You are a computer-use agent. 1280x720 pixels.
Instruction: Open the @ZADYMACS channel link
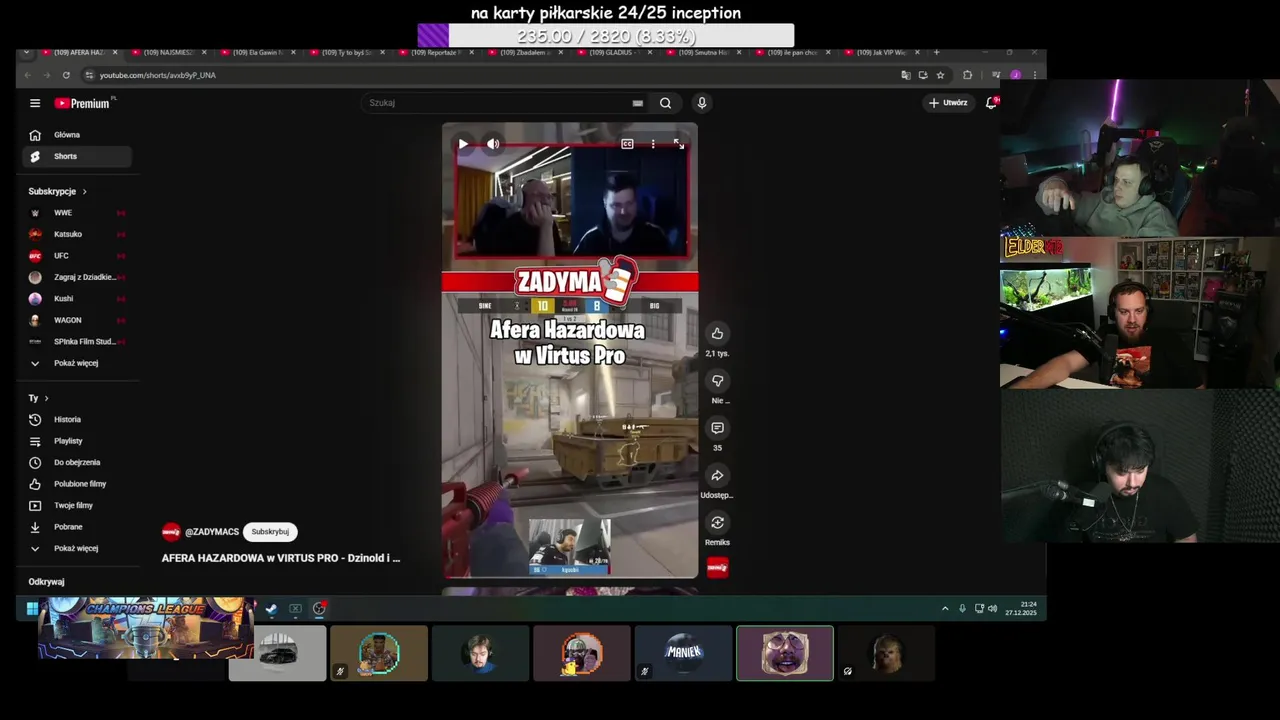pos(212,532)
